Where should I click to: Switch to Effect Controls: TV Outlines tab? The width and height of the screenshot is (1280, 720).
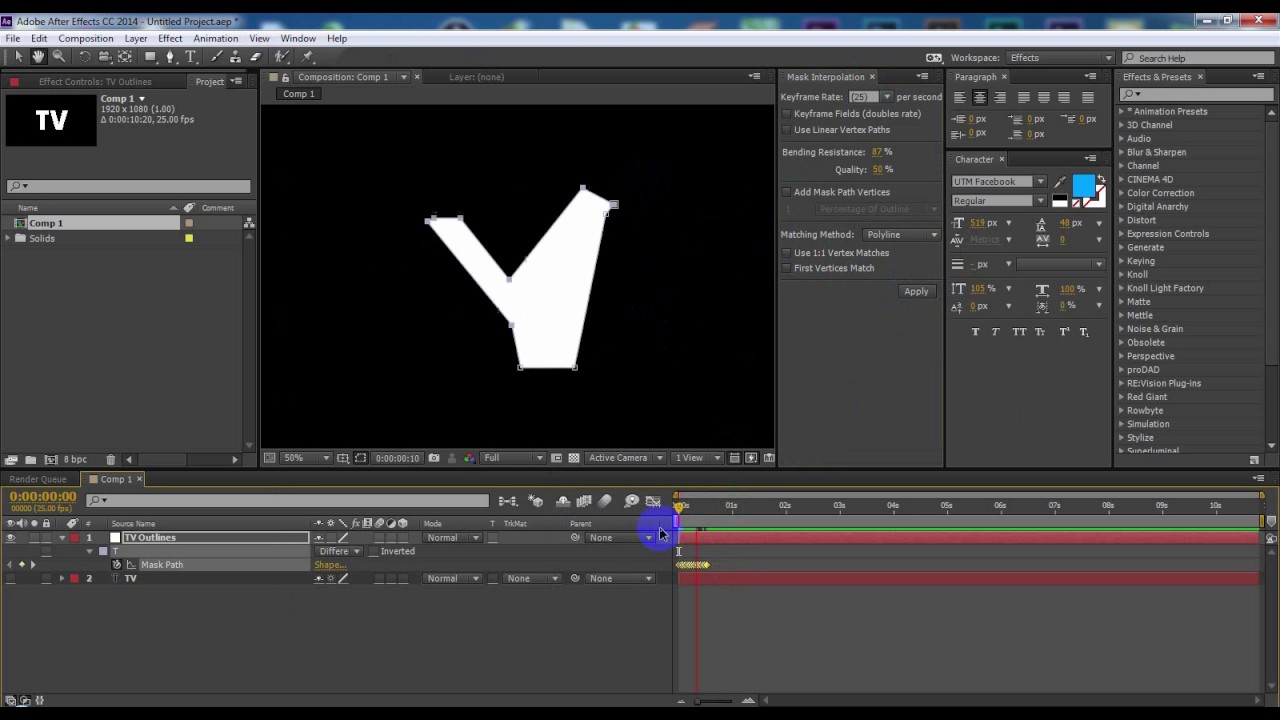[95, 82]
